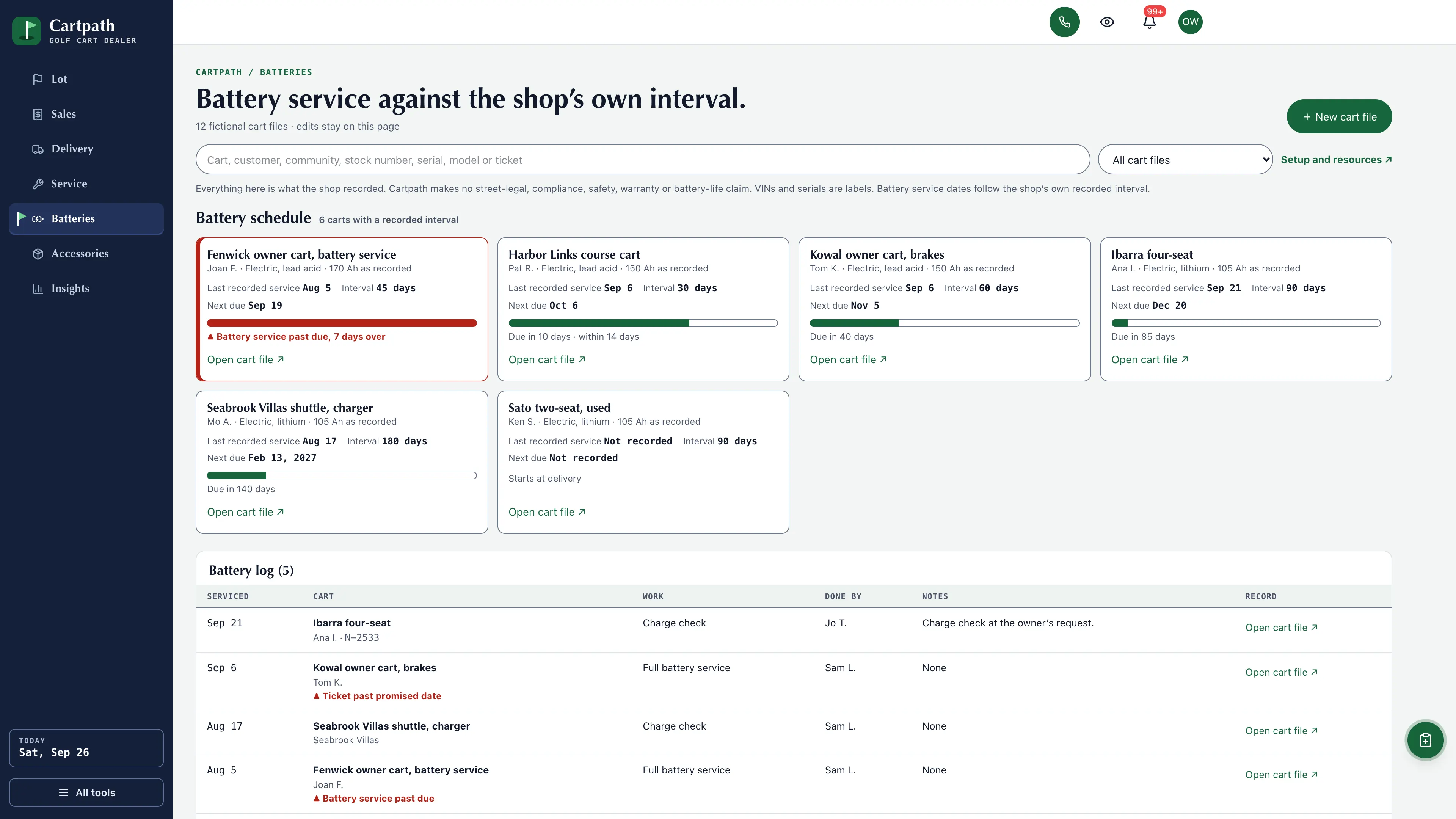Click the floating clipboard button at bottom right
This screenshot has height=819, width=1456.
click(x=1425, y=740)
